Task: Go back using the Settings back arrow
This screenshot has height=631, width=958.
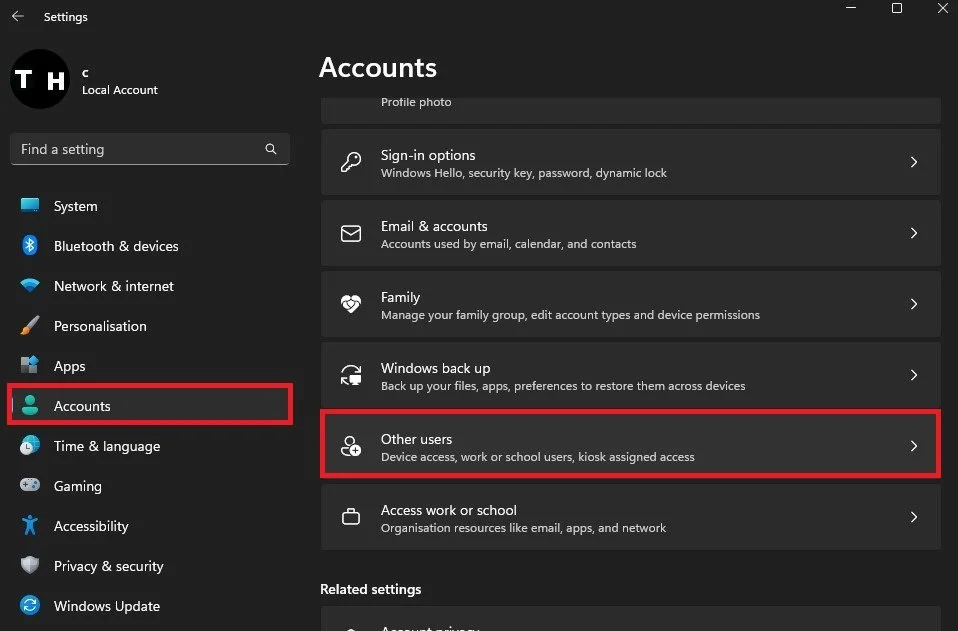Action: (x=18, y=17)
